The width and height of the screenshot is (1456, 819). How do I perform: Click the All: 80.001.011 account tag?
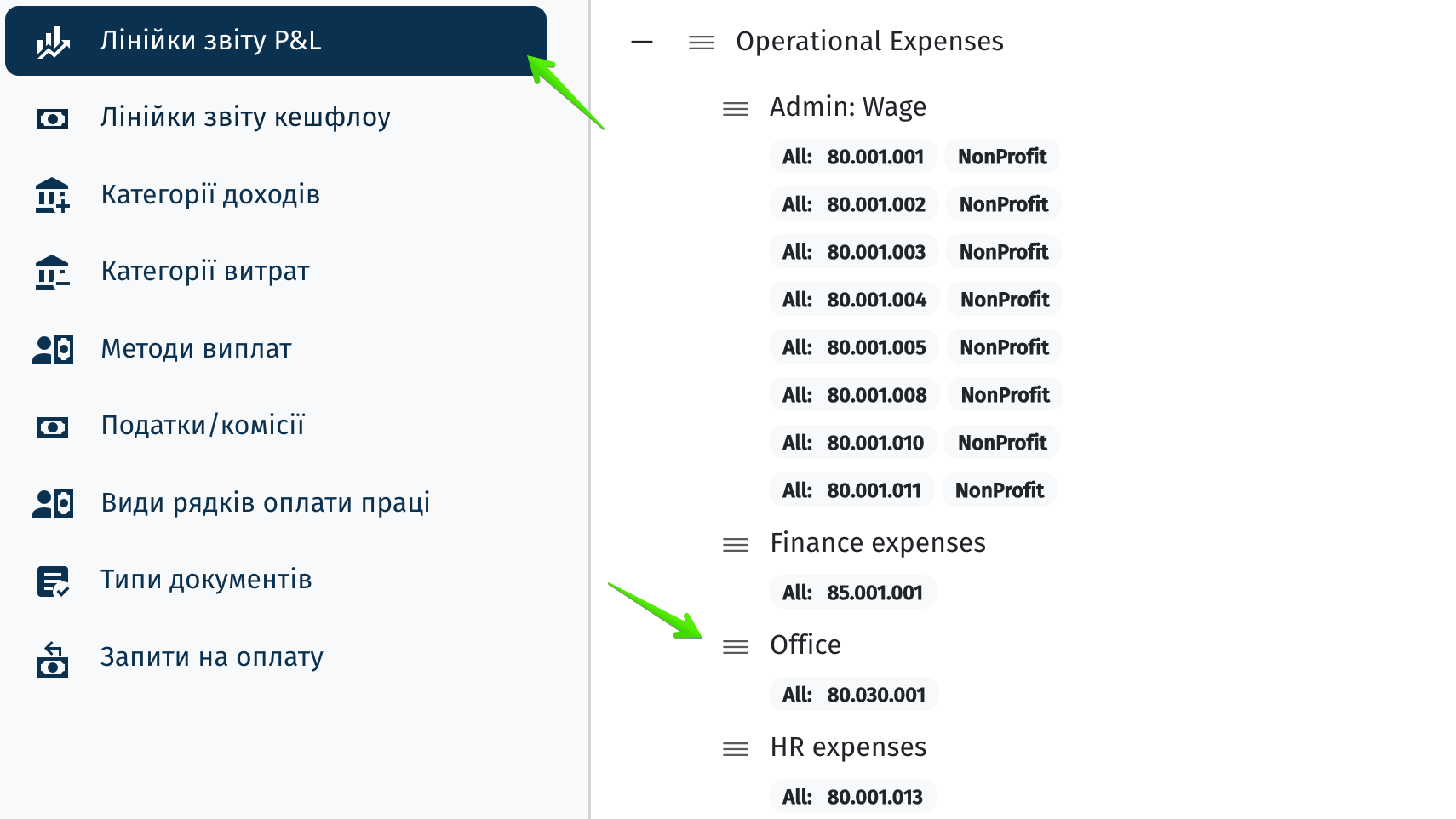[x=852, y=490]
